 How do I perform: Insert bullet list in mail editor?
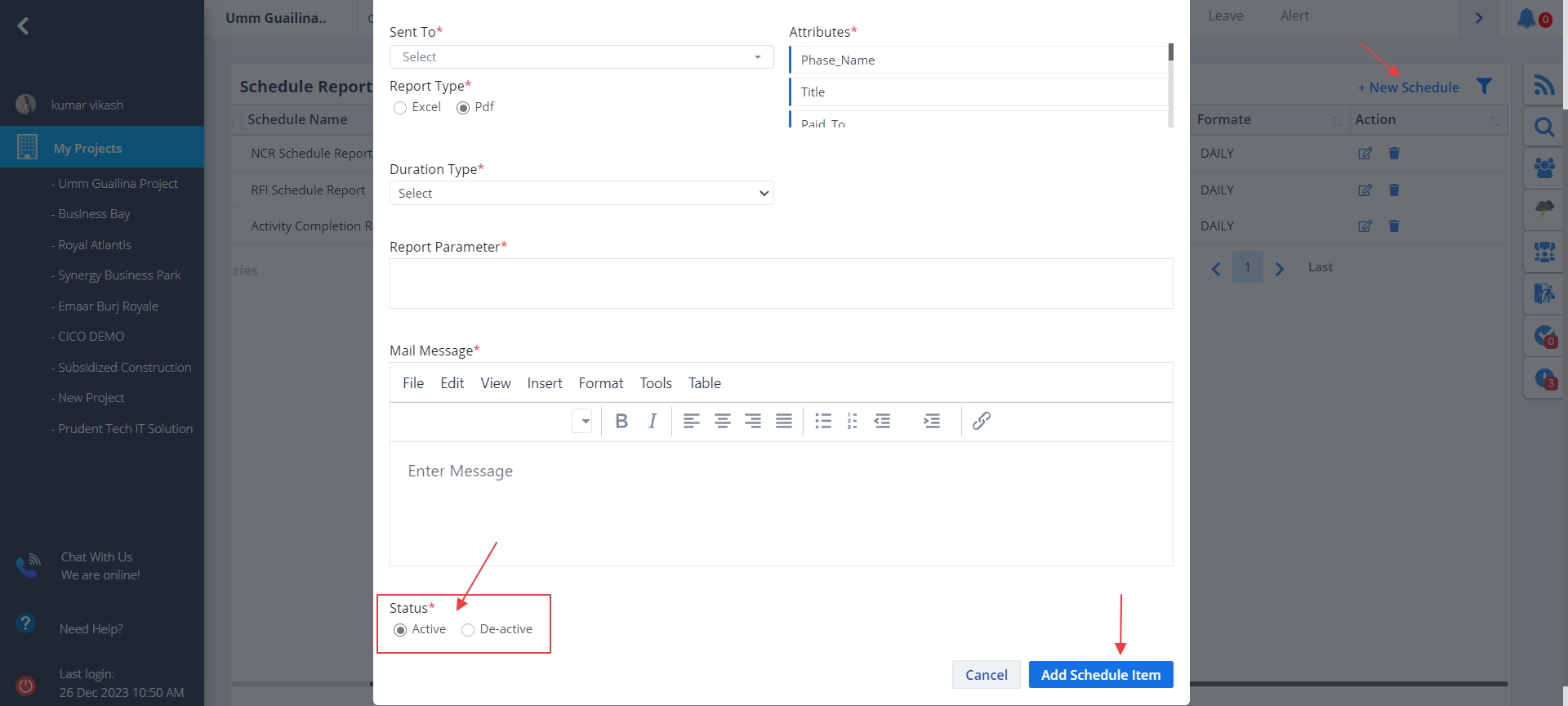click(823, 421)
